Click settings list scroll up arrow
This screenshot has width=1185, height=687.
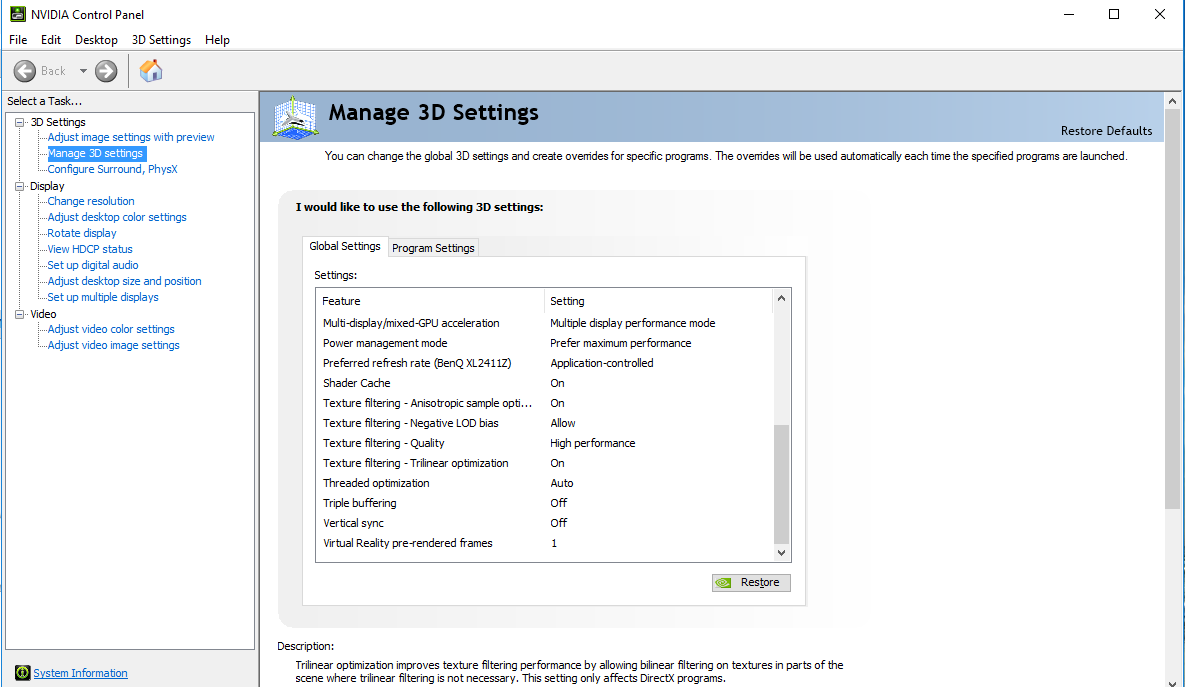coord(781,299)
